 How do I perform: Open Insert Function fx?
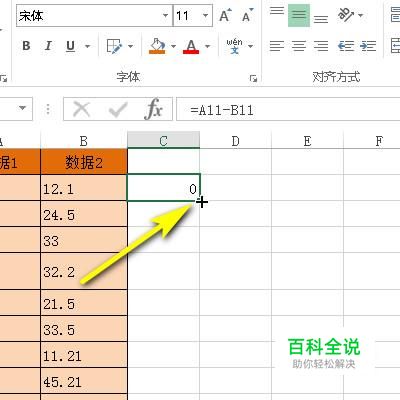(154, 109)
